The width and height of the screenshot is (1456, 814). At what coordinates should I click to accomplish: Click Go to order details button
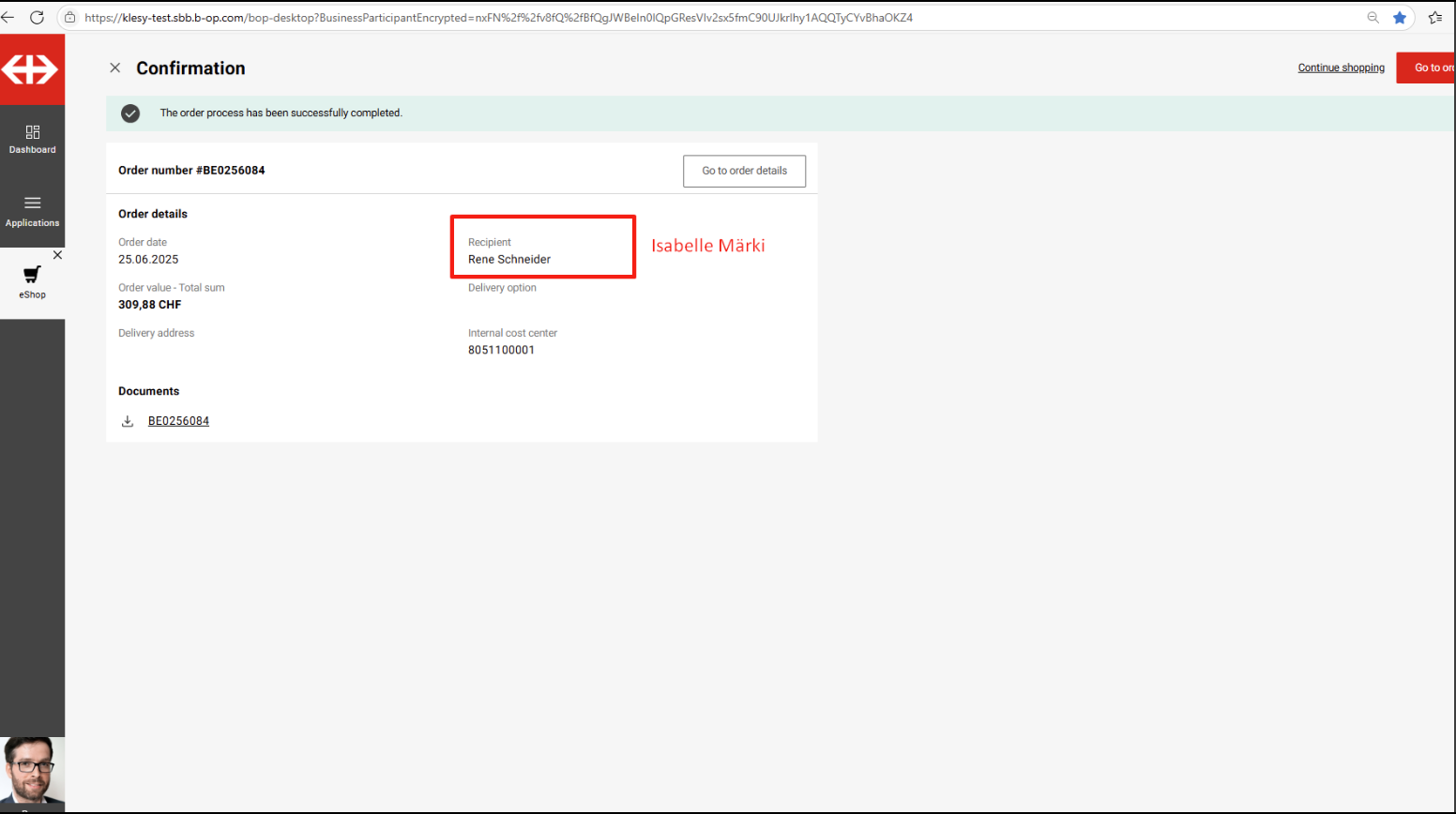click(x=744, y=171)
